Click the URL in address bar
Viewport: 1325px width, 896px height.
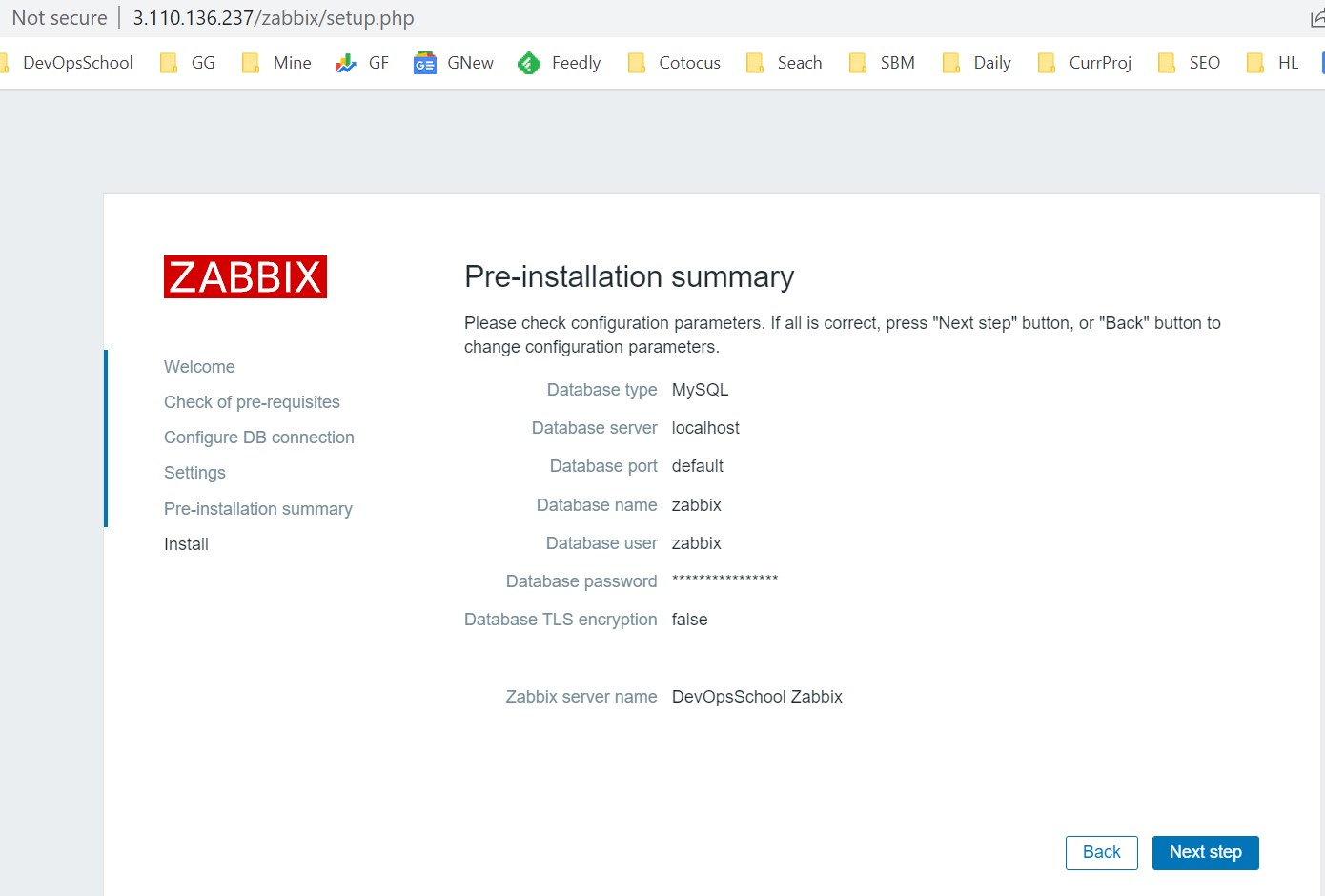pyautogui.click(x=274, y=18)
